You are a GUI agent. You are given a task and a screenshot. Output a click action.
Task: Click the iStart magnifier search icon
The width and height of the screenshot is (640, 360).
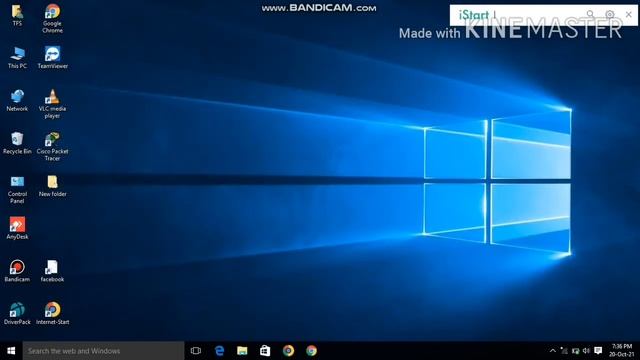click(x=590, y=15)
